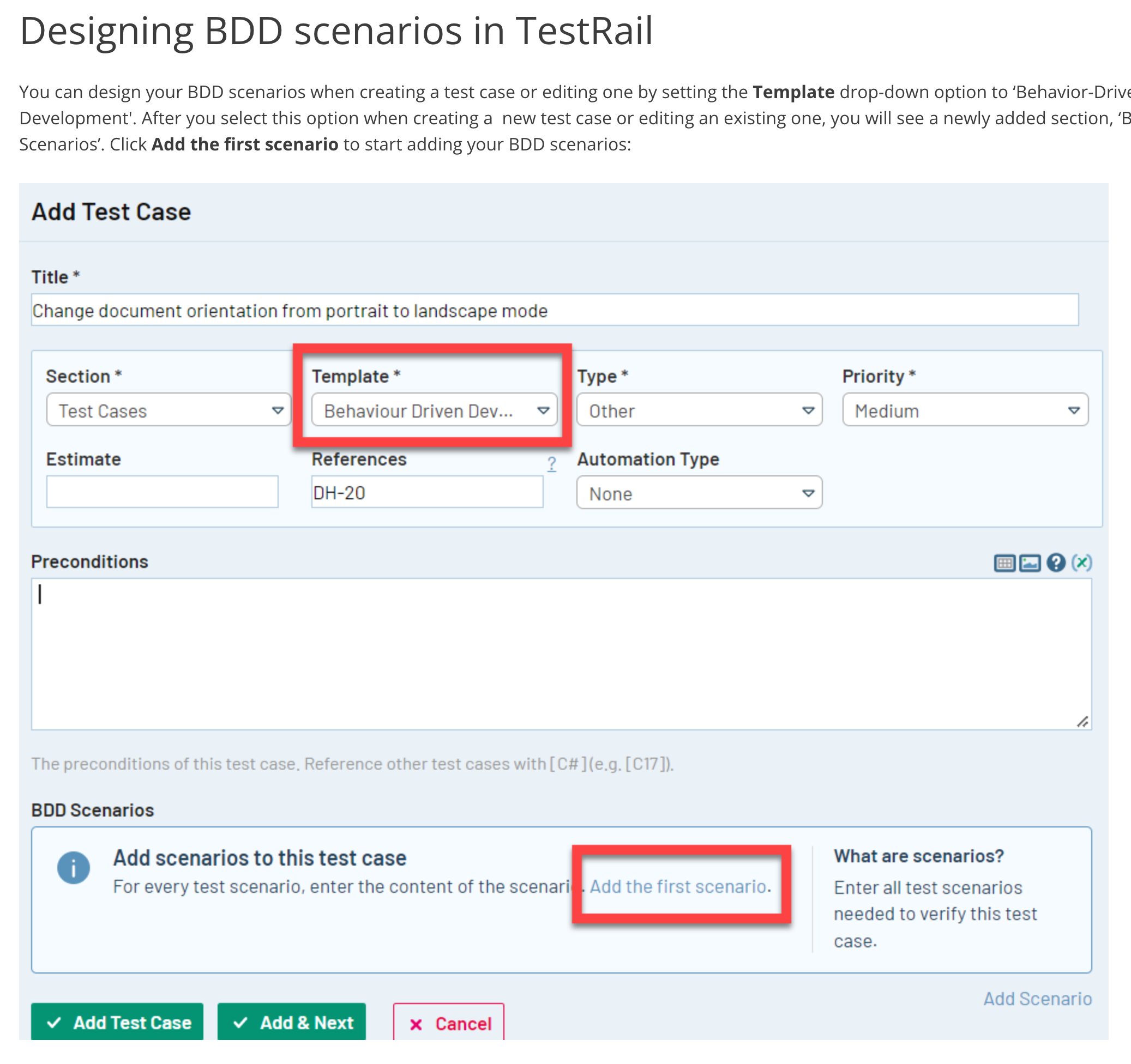Click inside the Preconditions text area
The height and width of the screenshot is (1064, 1131).
click(561, 654)
